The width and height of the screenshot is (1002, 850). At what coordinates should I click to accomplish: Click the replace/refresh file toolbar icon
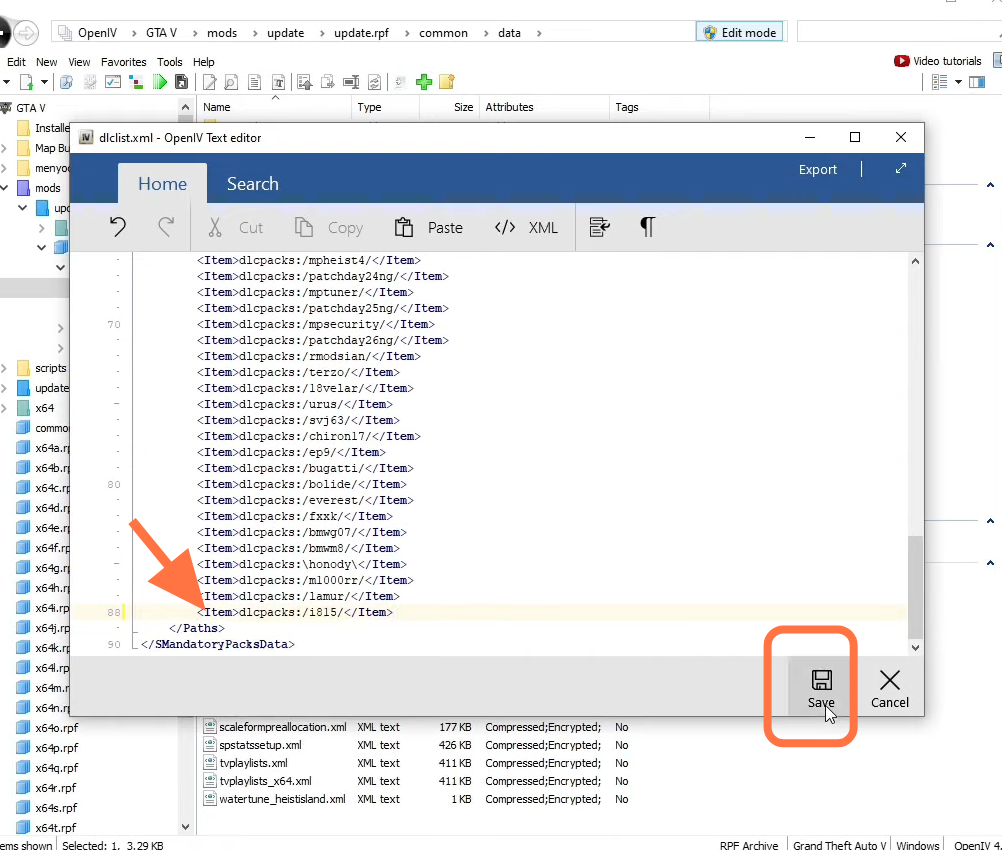click(x=374, y=82)
